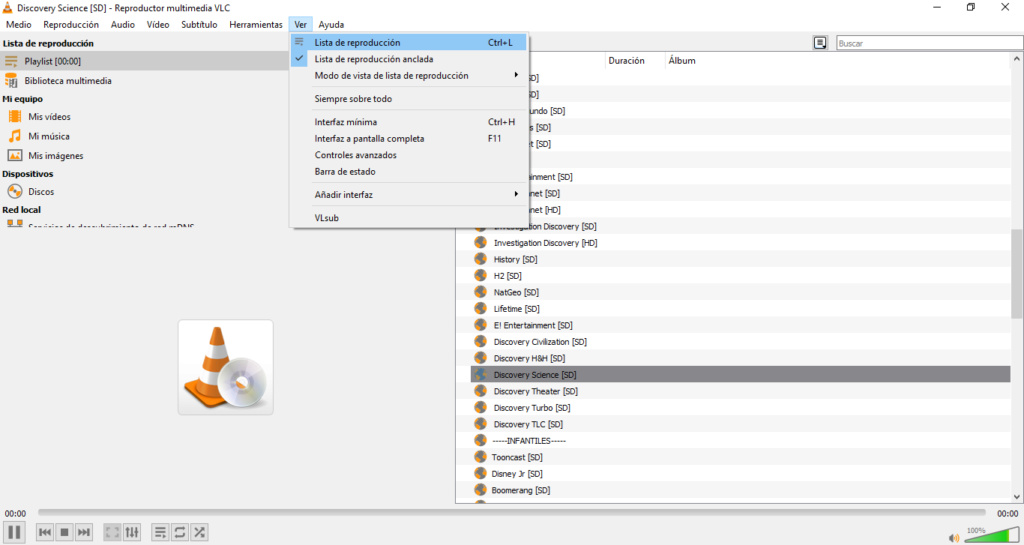Toggle fullscreen video button
Viewport: 1024px width, 545px height.
(x=113, y=532)
